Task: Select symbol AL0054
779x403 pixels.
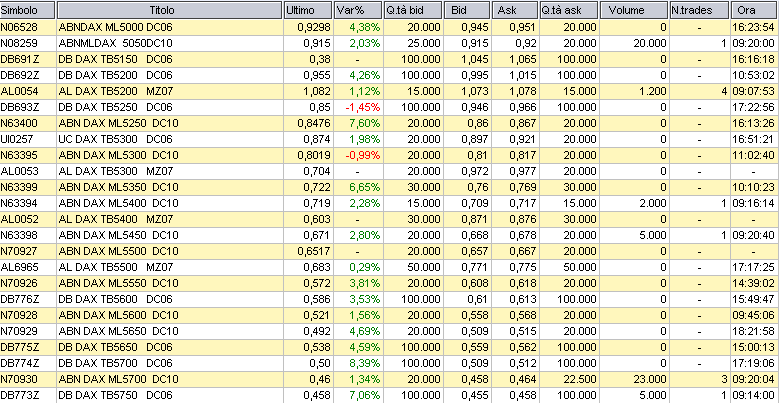Action: 19,91
